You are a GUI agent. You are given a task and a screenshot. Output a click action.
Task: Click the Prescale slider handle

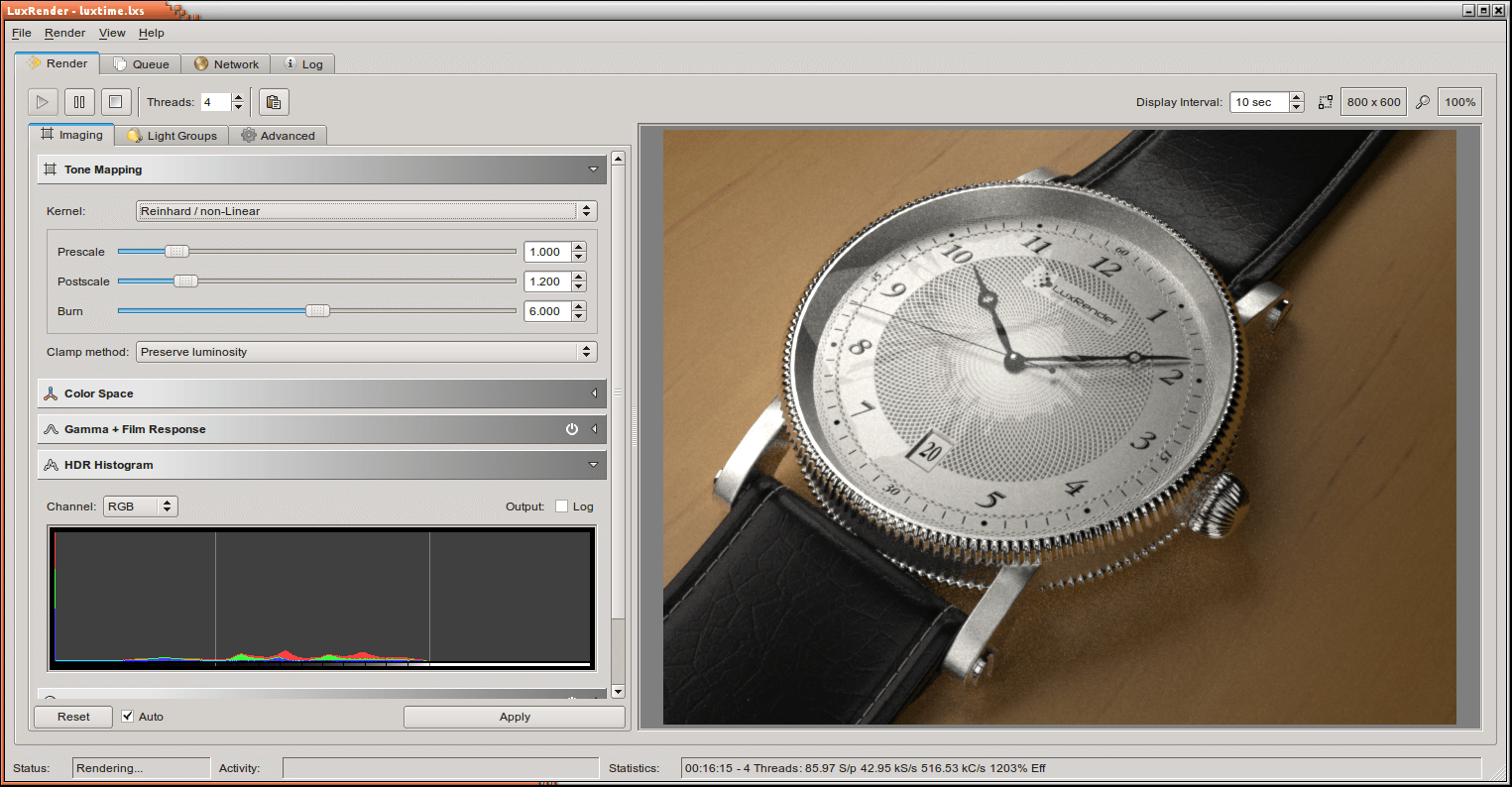tap(177, 252)
